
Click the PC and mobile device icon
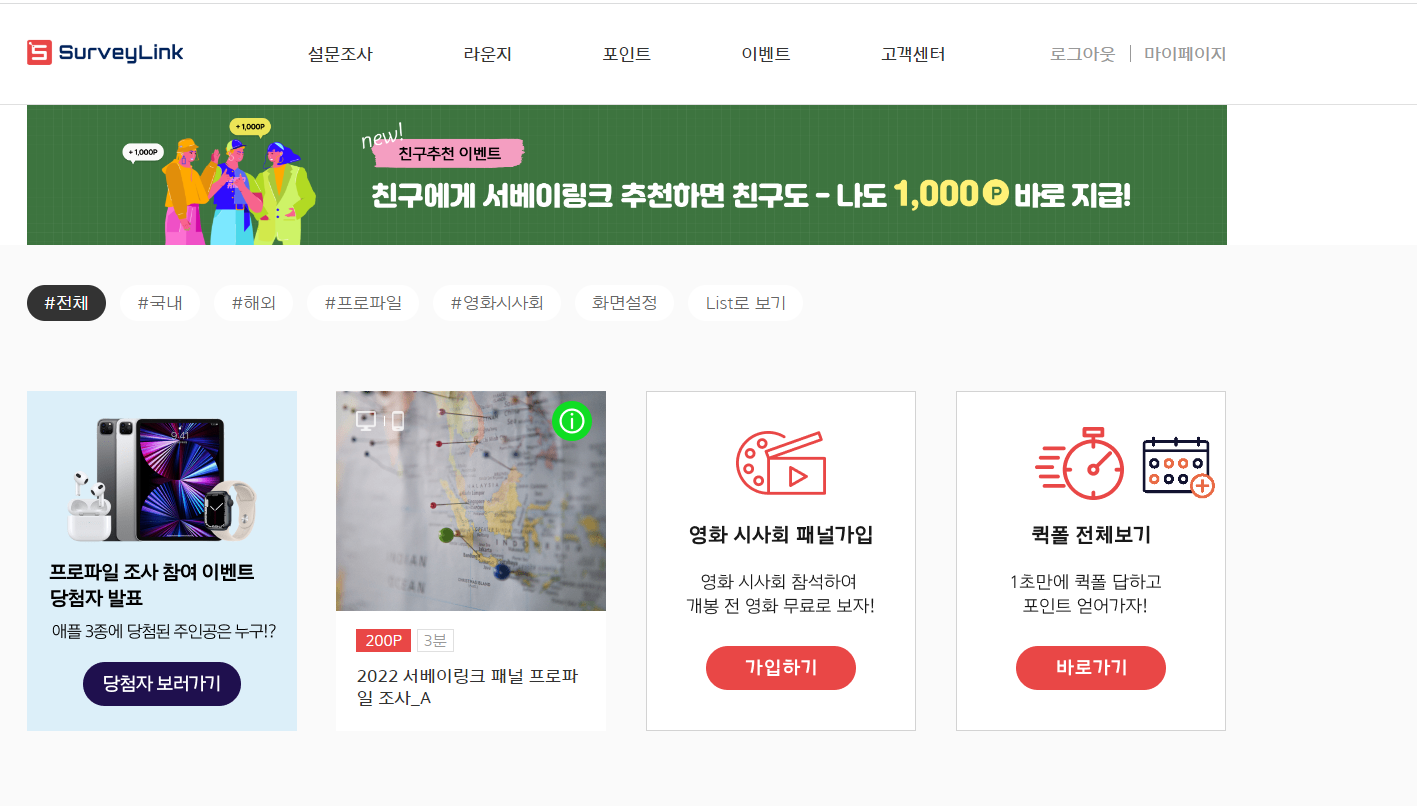point(380,421)
